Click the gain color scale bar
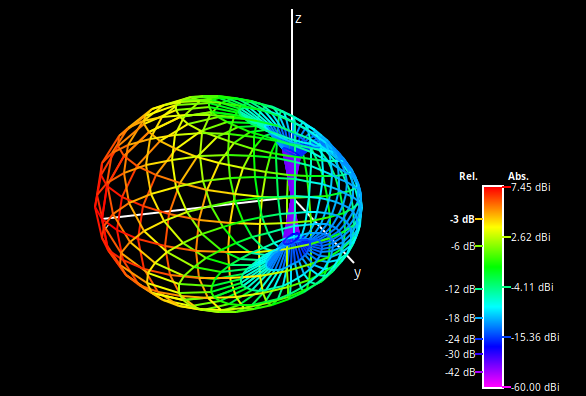 coord(493,287)
